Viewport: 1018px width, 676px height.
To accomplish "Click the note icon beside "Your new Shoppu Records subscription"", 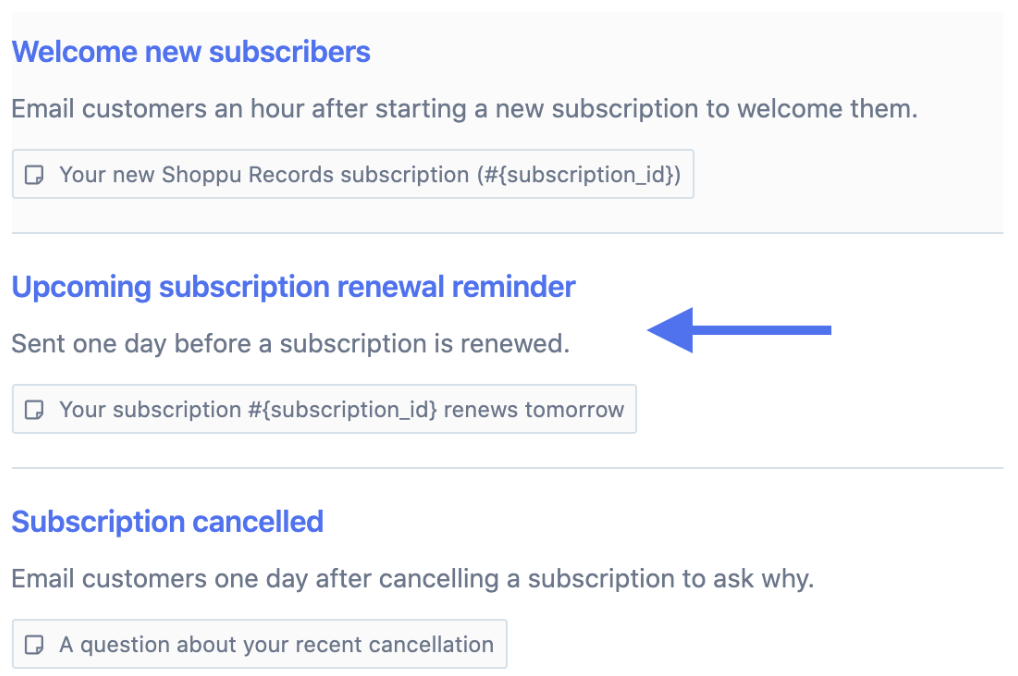I will pyautogui.click(x=34, y=174).
